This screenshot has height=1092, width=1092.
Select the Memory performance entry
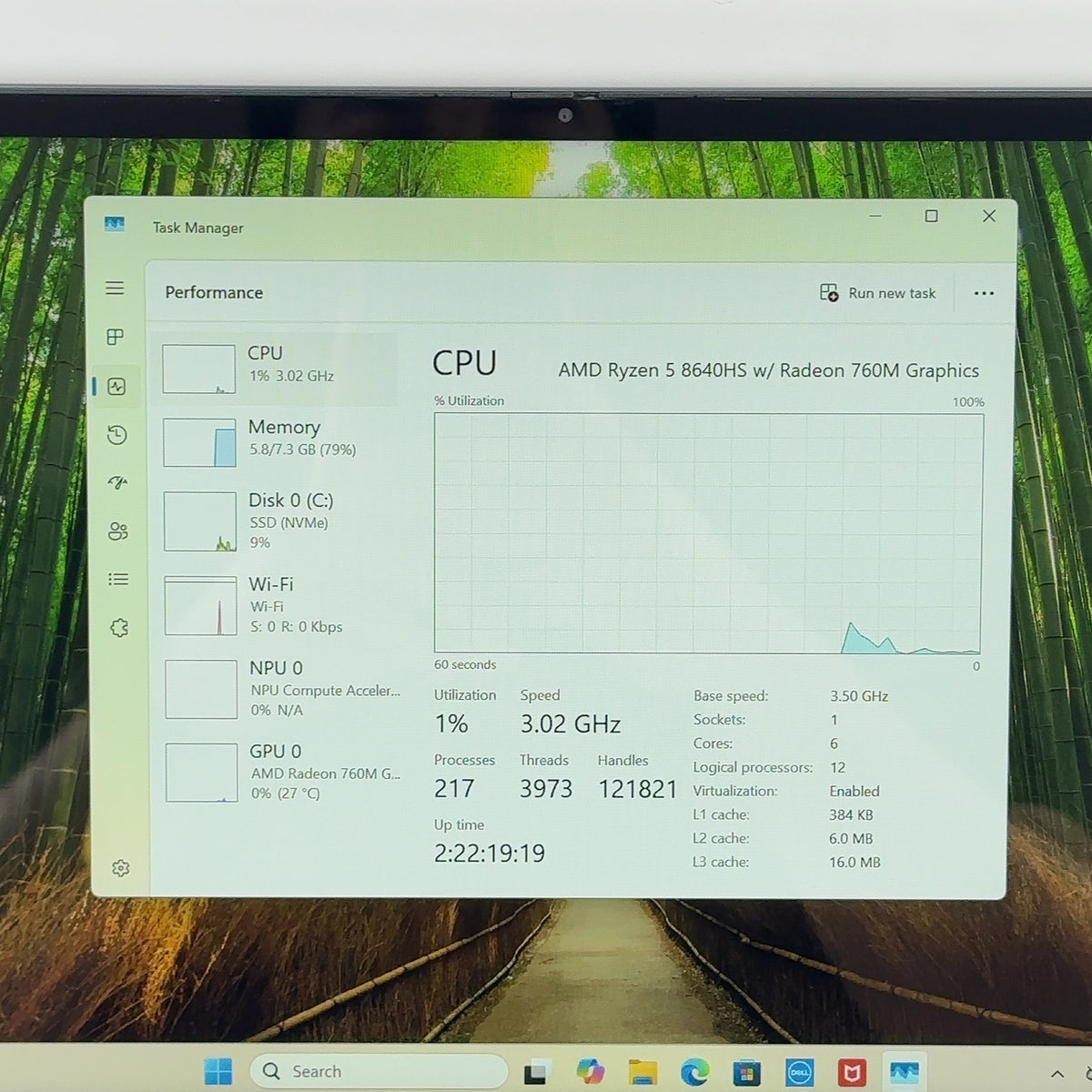pos(279,442)
